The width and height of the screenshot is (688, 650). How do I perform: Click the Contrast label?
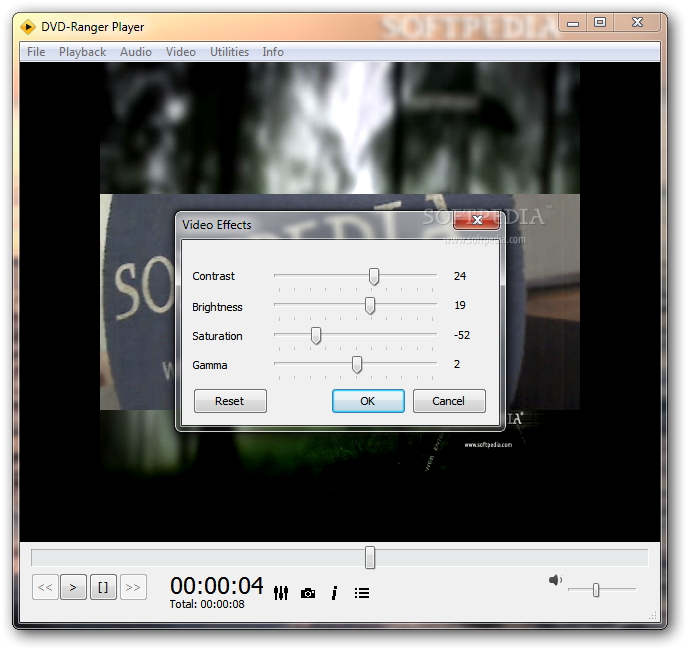tap(214, 276)
